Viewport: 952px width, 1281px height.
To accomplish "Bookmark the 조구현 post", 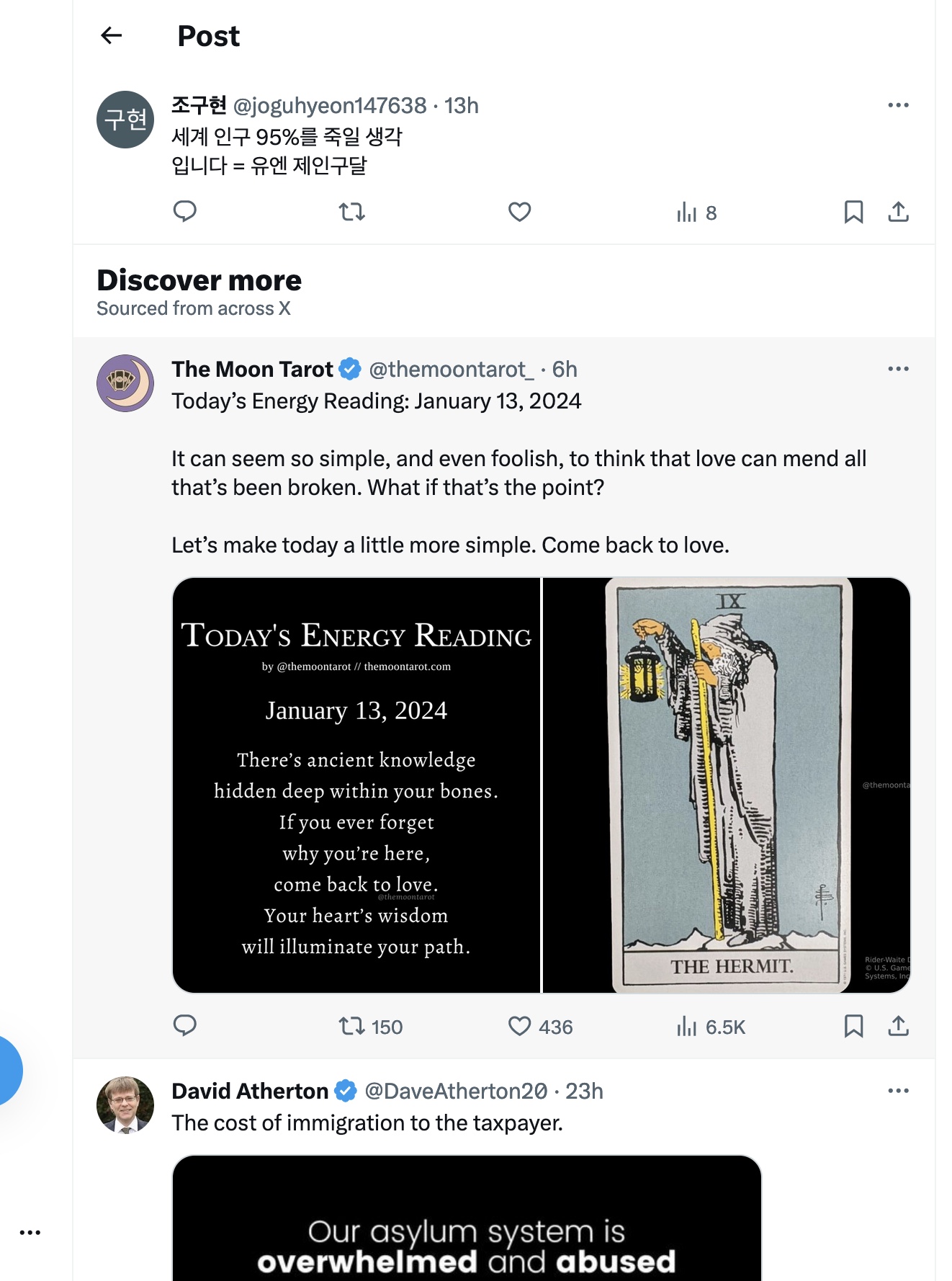I will coord(853,212).
